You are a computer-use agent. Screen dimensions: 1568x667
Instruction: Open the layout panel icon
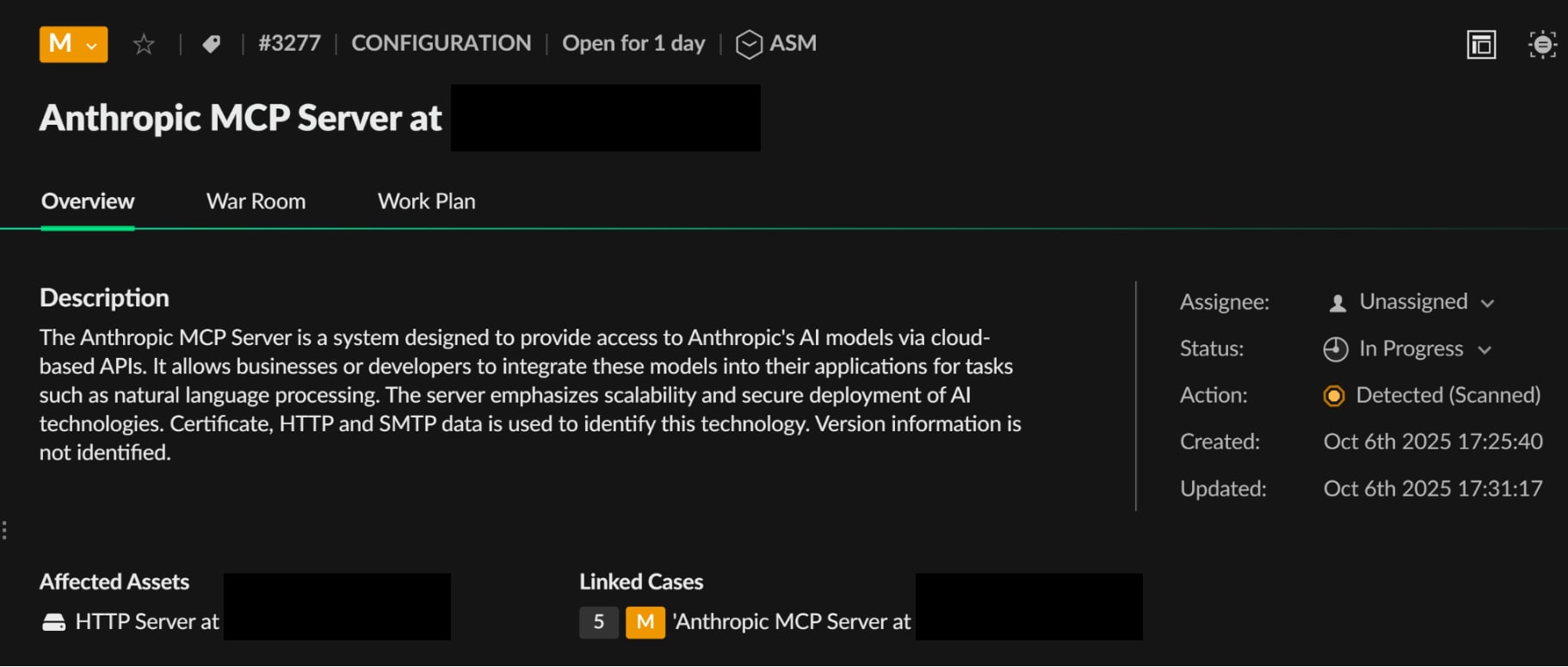[1481, 44]
